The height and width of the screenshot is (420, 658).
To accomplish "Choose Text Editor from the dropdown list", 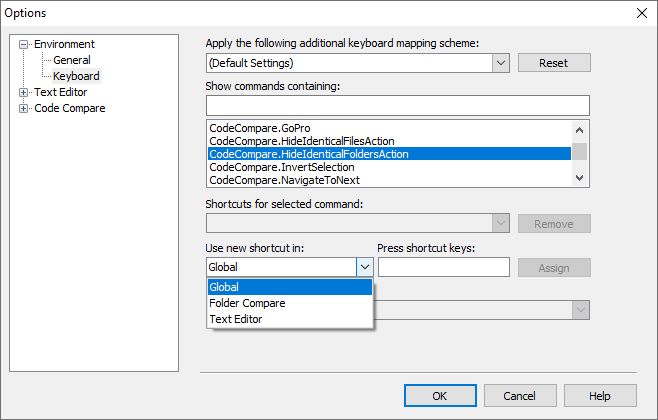I will 290,319.
